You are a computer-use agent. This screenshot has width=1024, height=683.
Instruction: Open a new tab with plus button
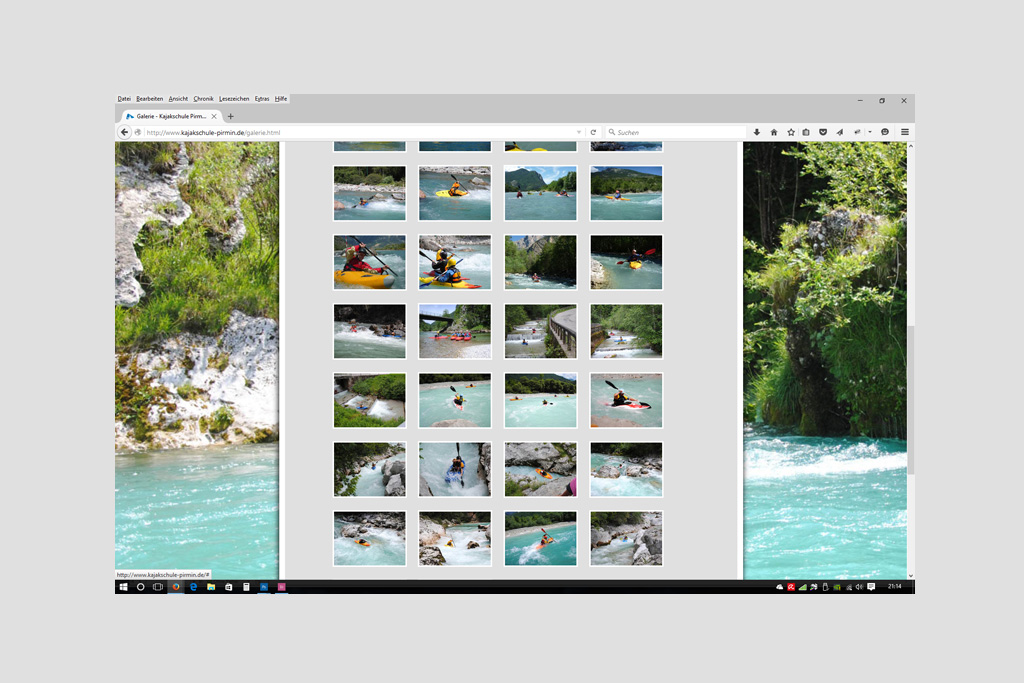(x=231, y=116)
